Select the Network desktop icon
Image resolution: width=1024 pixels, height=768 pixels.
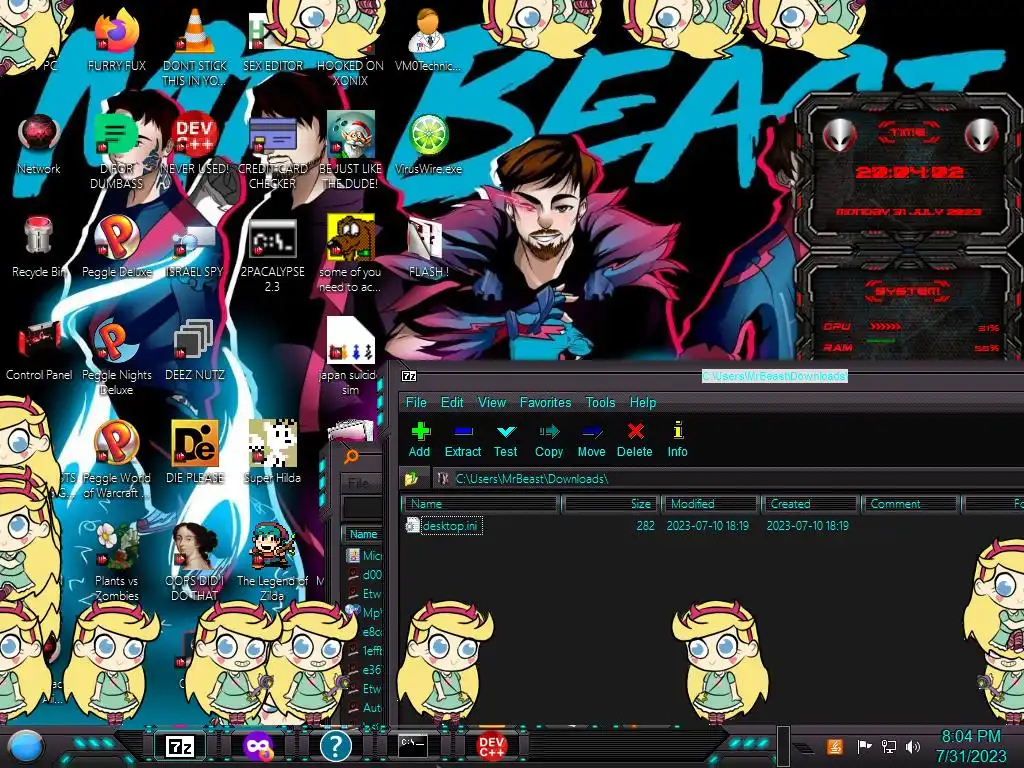pos(39,144)
